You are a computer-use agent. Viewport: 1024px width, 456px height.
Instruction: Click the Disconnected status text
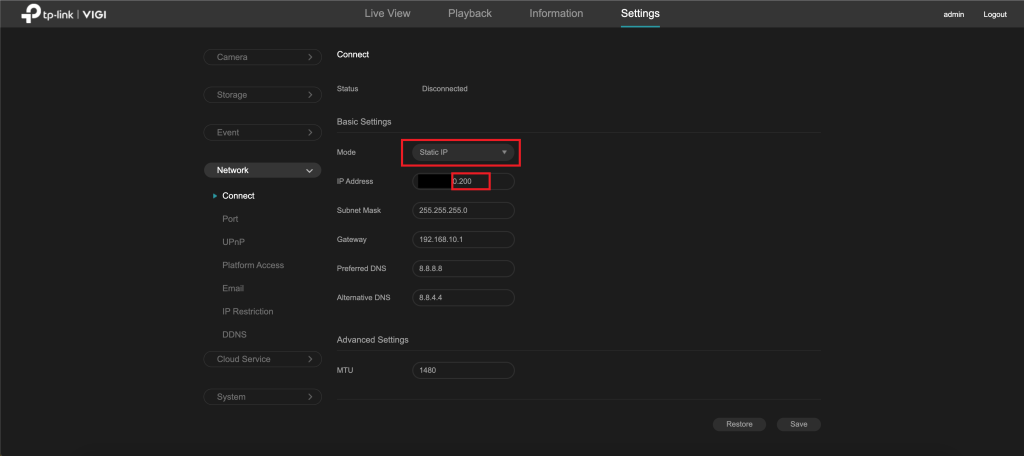(445, 89)
